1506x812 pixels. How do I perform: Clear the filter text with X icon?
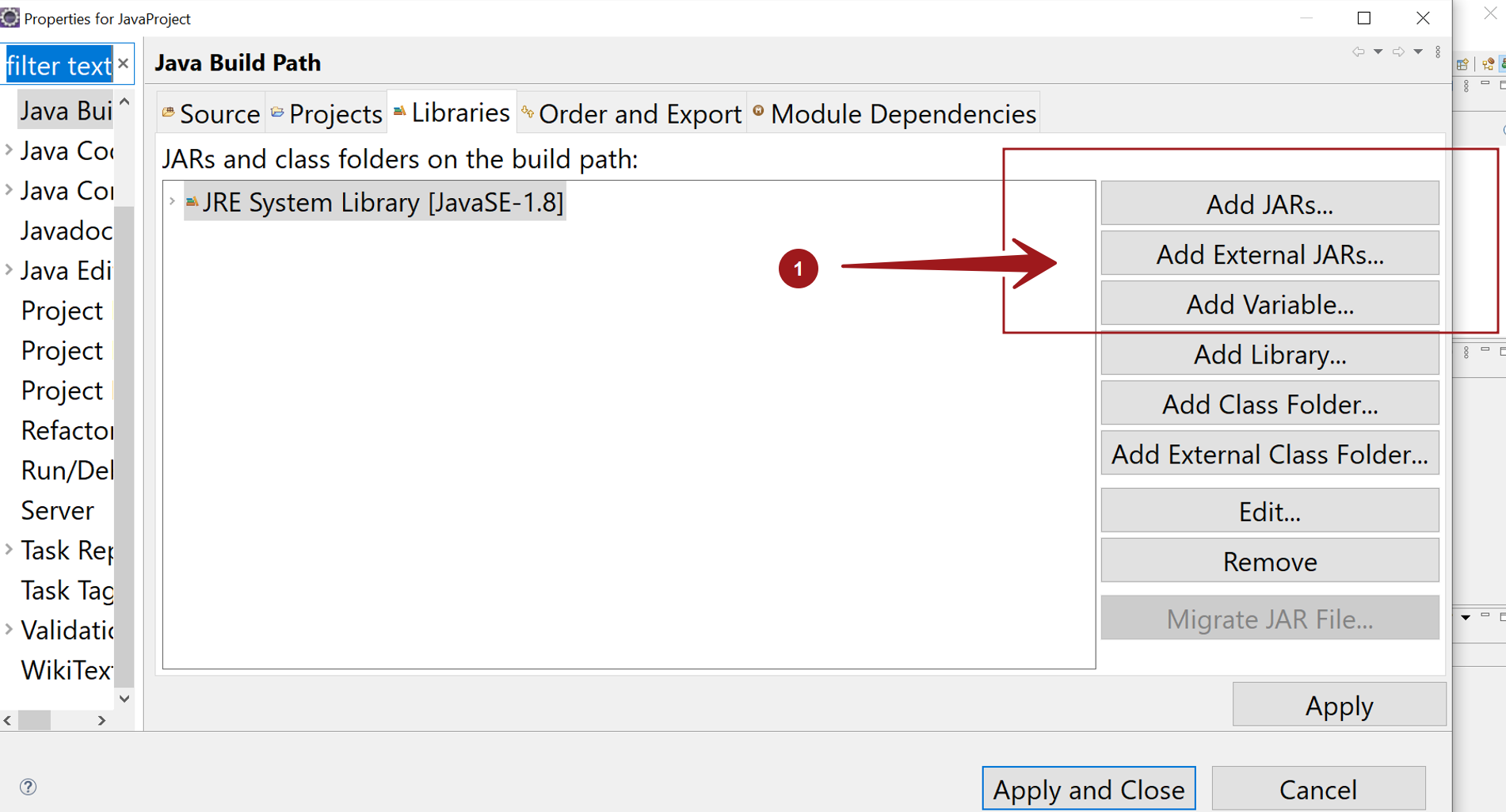pyautogui.click(x=124, y=63)
